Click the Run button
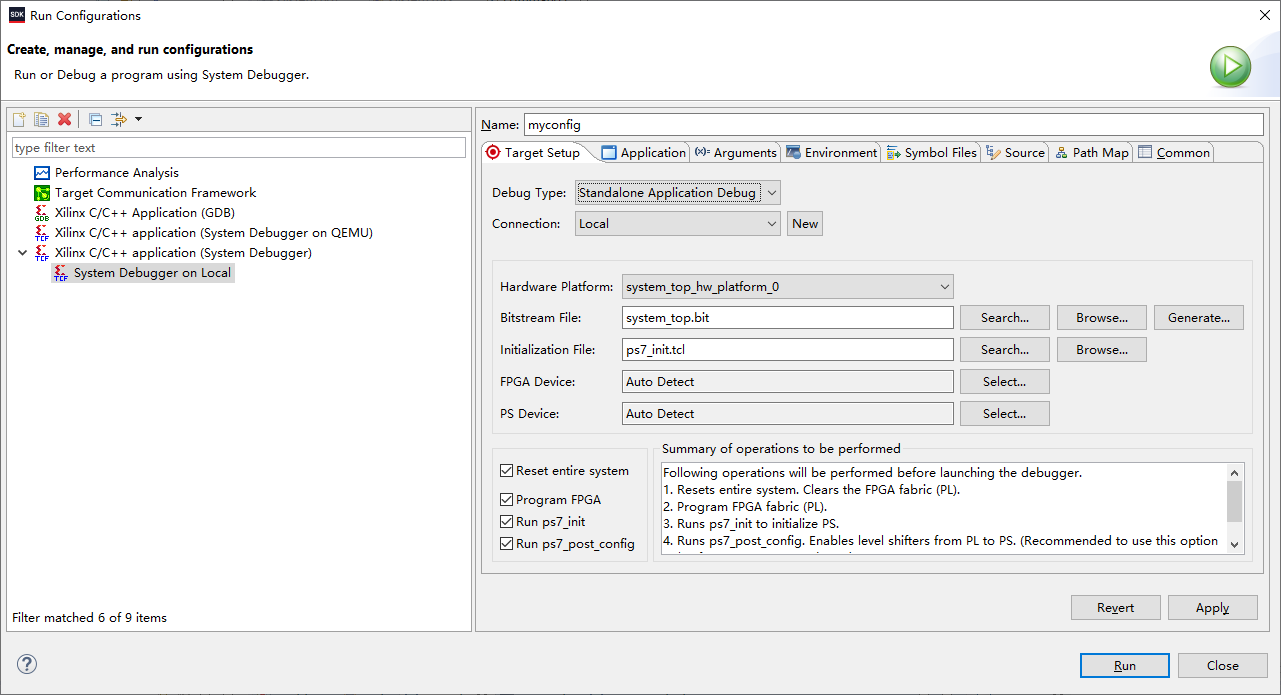This screenshot has width=1281, height=695. (x=1125, y=666)
